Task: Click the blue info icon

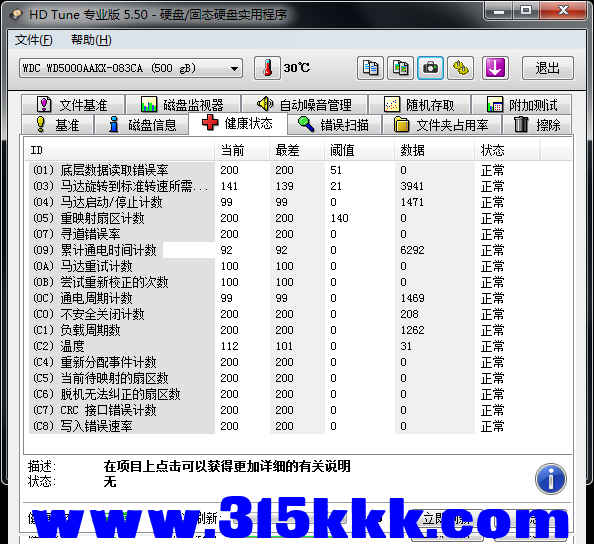Action: coord(551,479)
